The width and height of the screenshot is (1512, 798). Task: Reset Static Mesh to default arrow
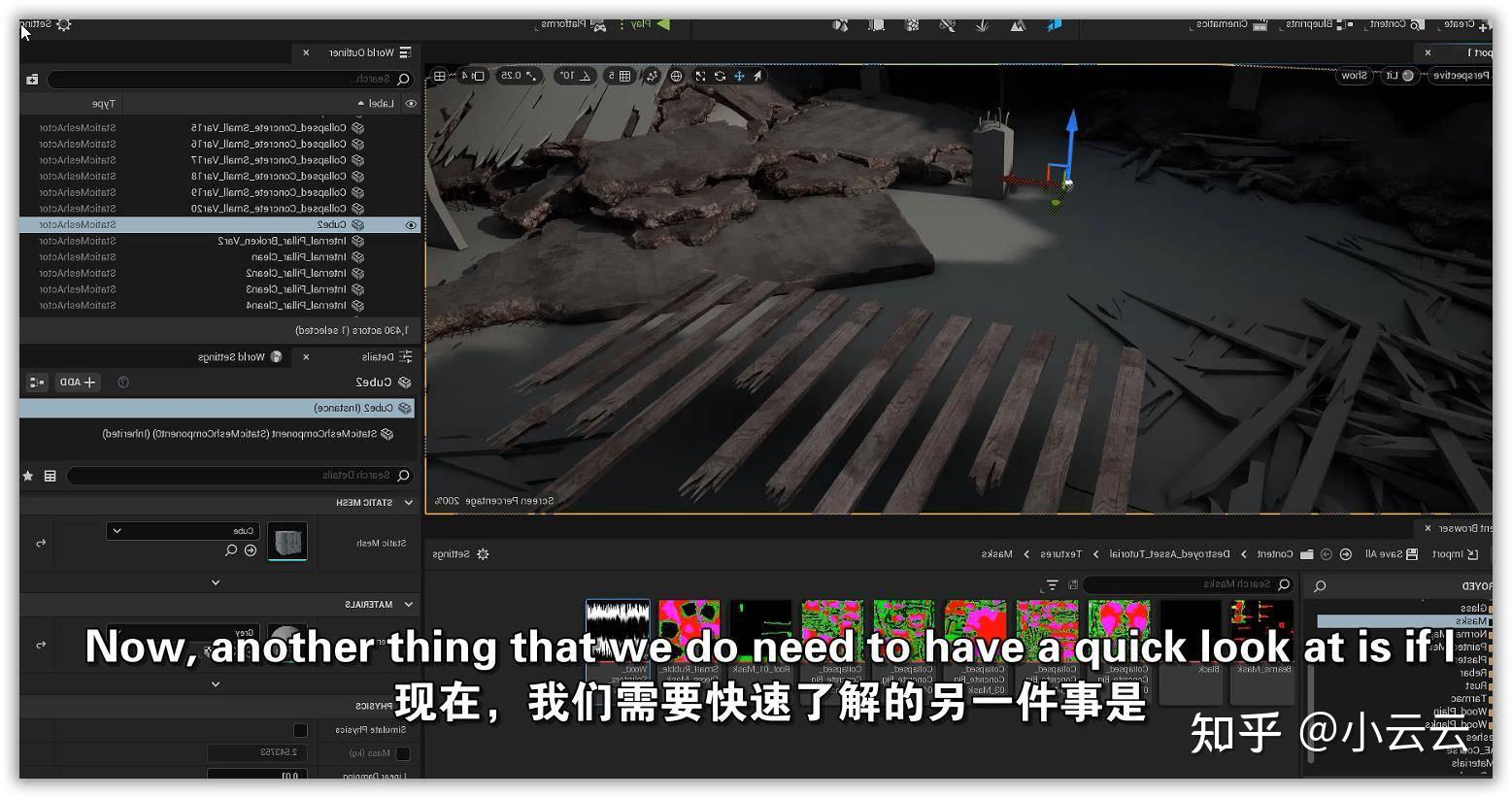tap(41, 543)
